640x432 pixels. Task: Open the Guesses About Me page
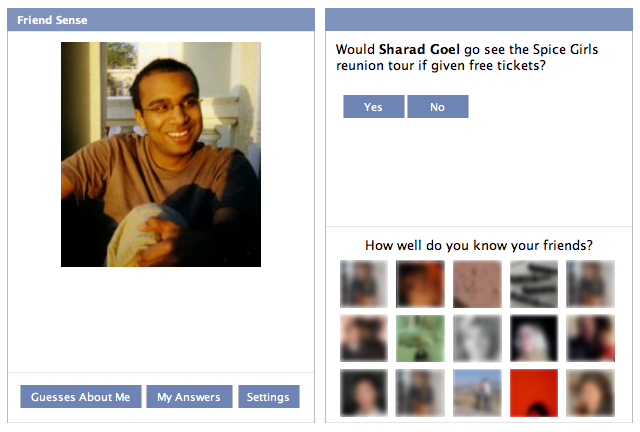[x=81, y=396]
